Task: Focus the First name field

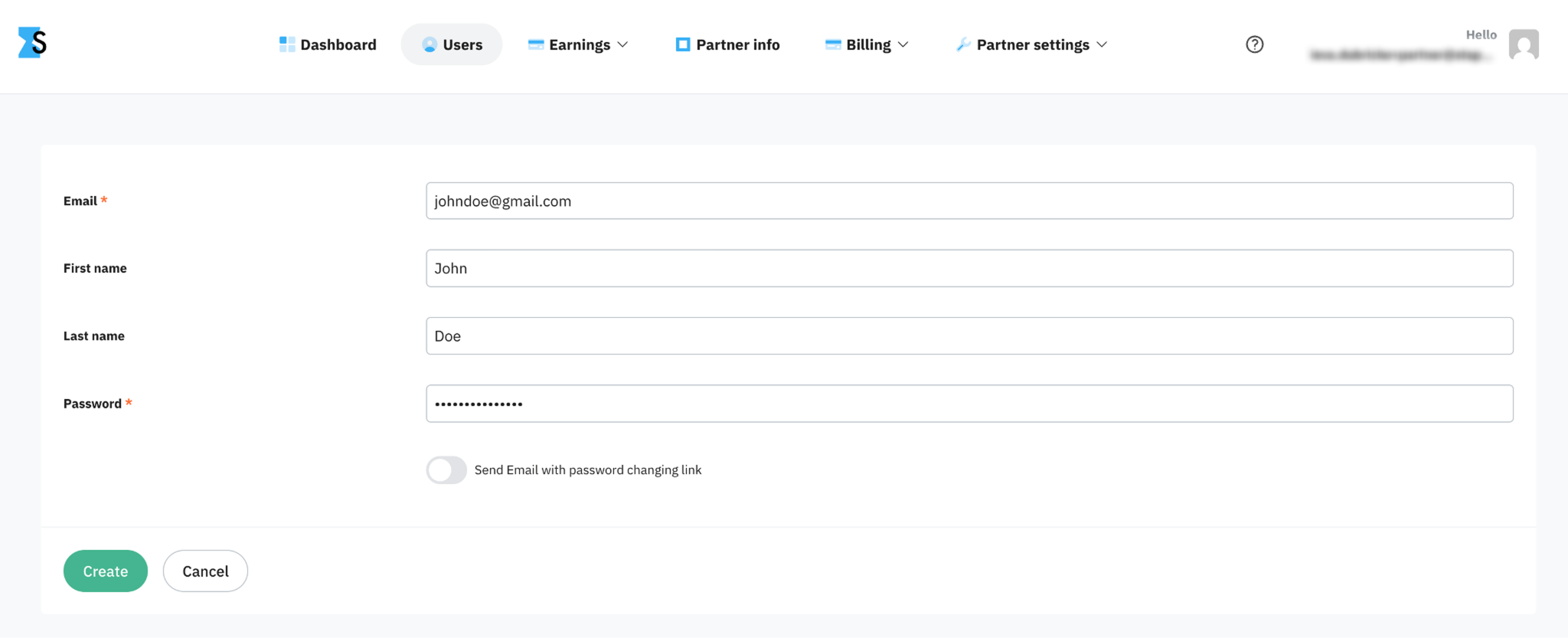Action: point(969,268)
